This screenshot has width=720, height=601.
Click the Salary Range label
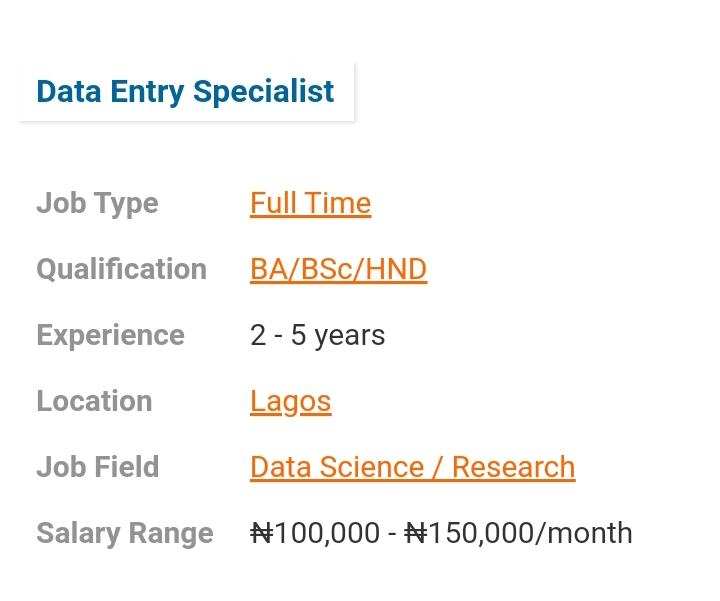125,533
